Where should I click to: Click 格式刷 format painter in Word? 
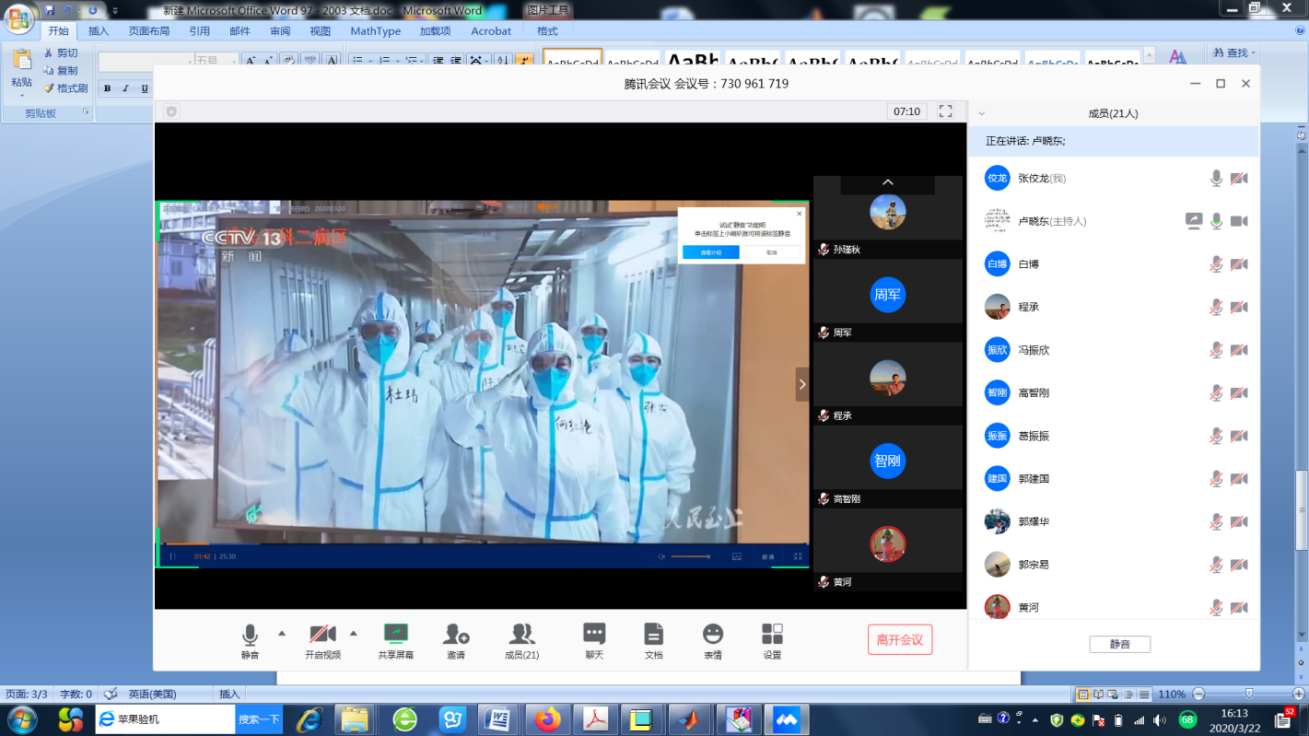point(64,88)
